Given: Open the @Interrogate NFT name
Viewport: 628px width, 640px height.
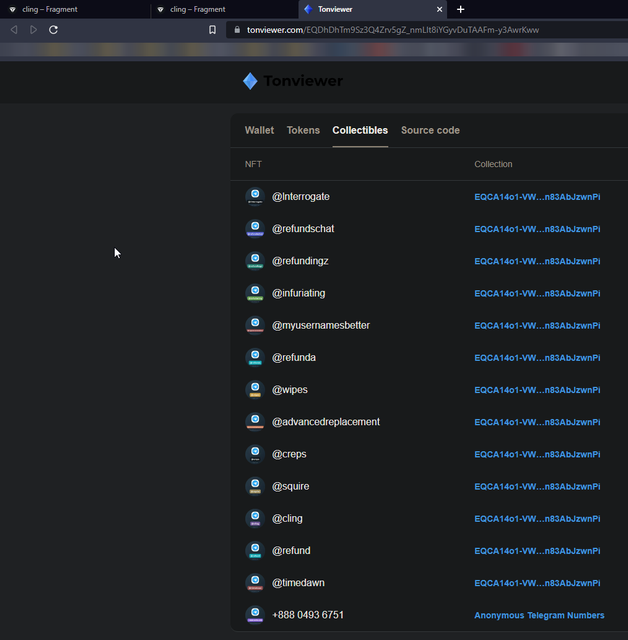Looking at the screenshot, I should click(x=301, y=197).
